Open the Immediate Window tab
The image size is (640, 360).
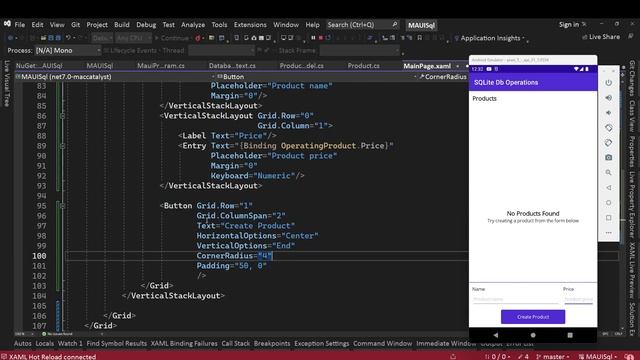446,344
